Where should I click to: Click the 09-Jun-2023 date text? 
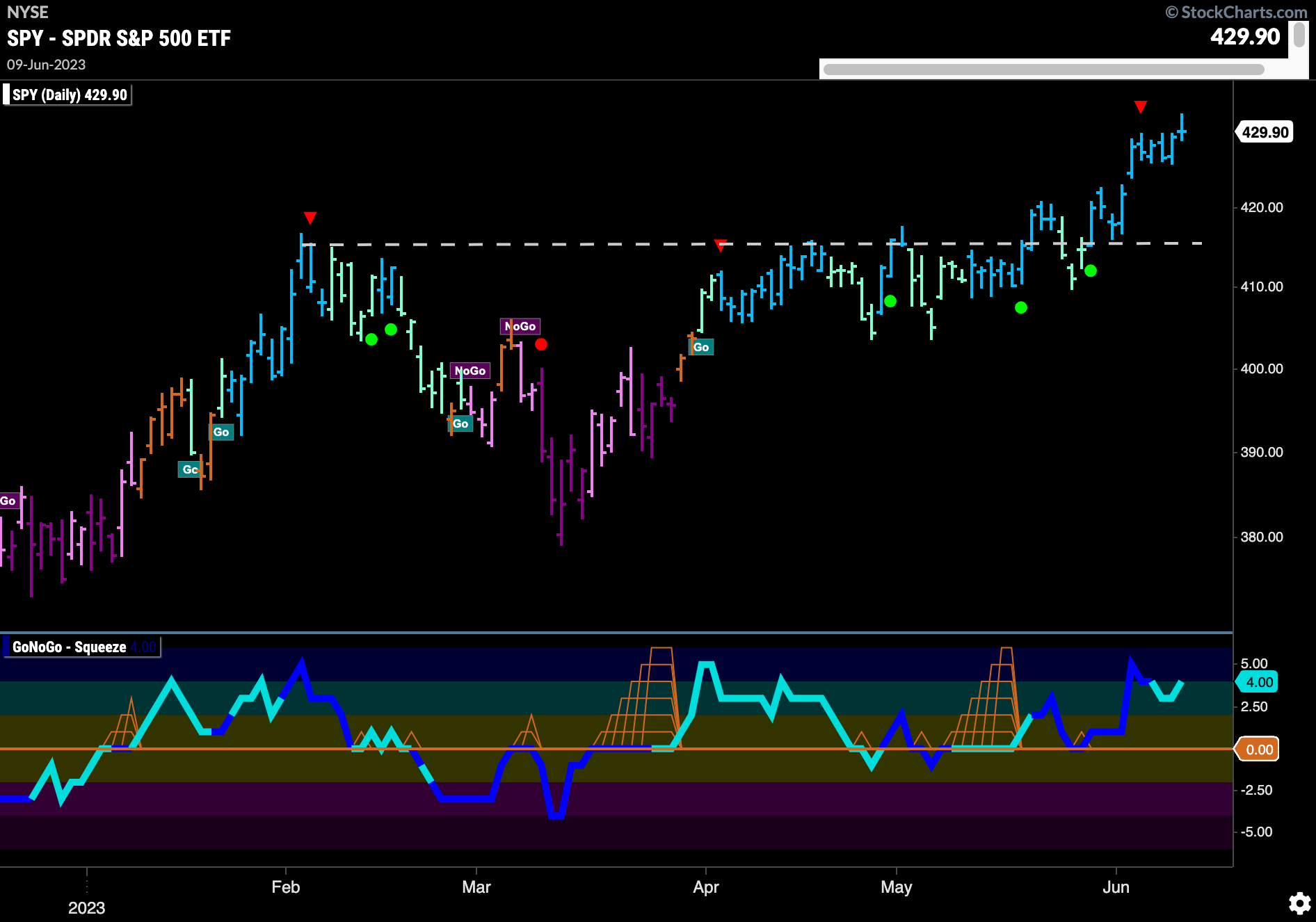[46, 65]
